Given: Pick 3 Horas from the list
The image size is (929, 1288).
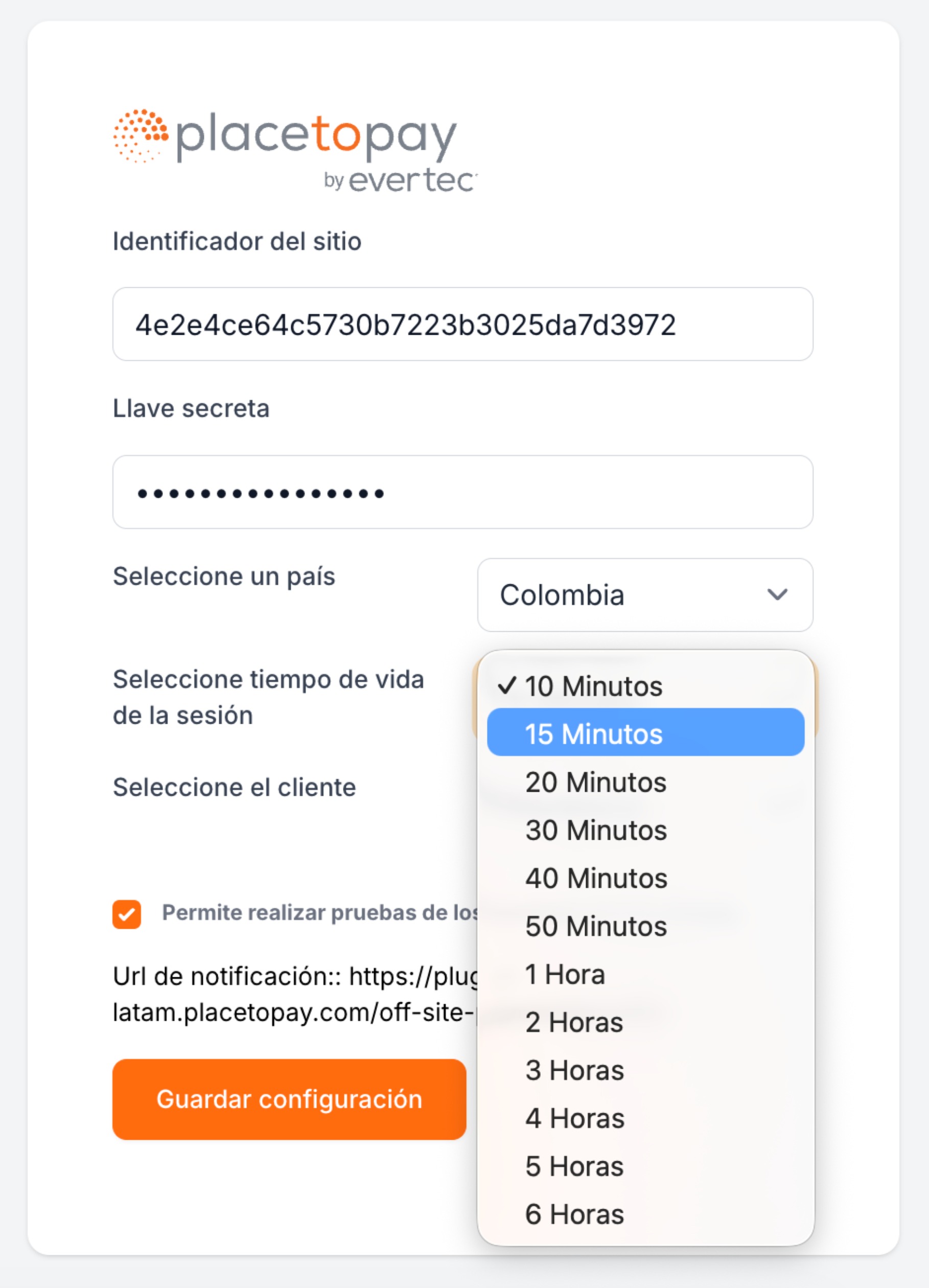Looking at the screenshot, I should (574, 1070).
